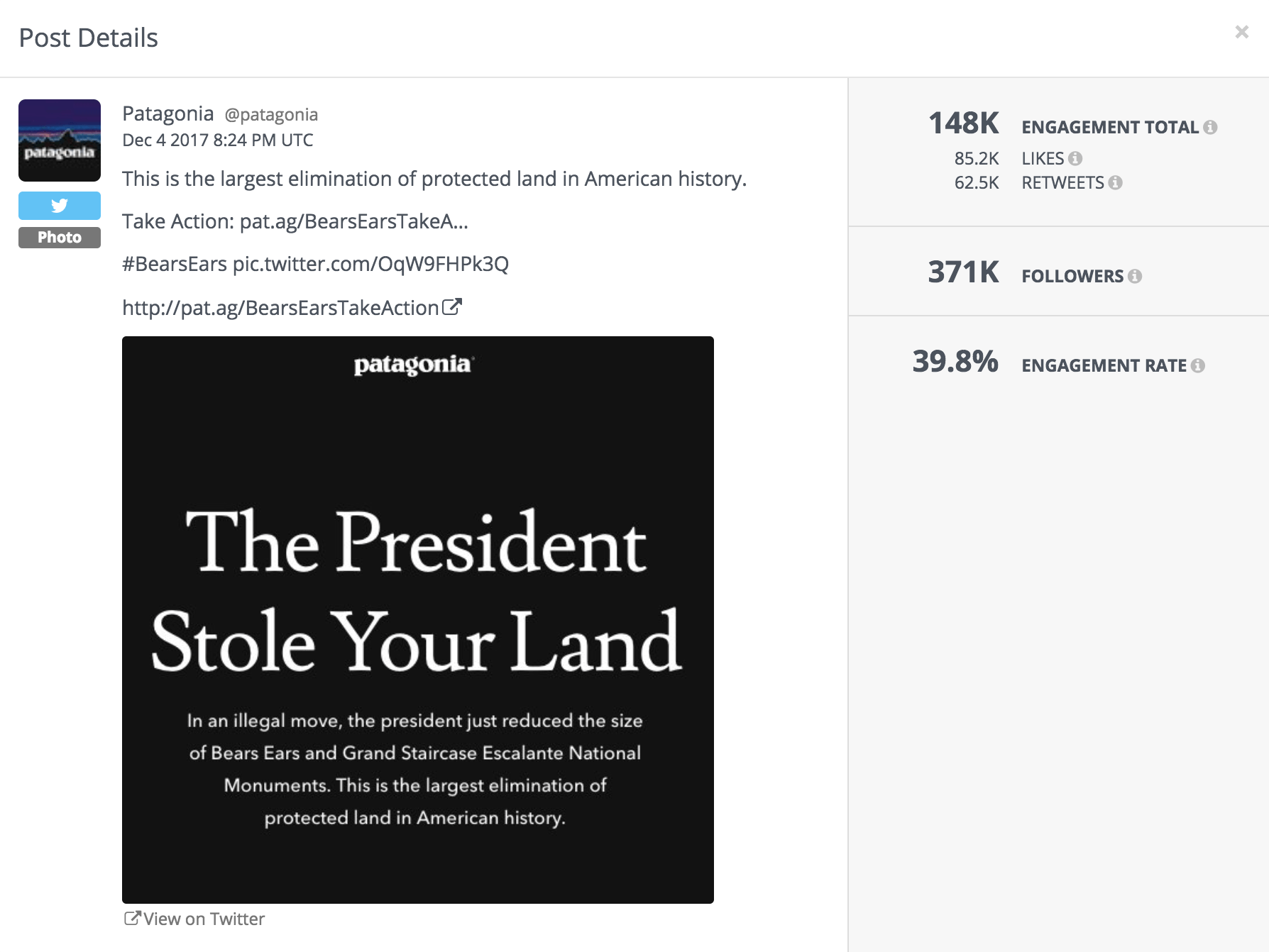The image size is (1269, 952).
Task: Click the blue Twitter bird icon
Action: click(x=60, y=206)
